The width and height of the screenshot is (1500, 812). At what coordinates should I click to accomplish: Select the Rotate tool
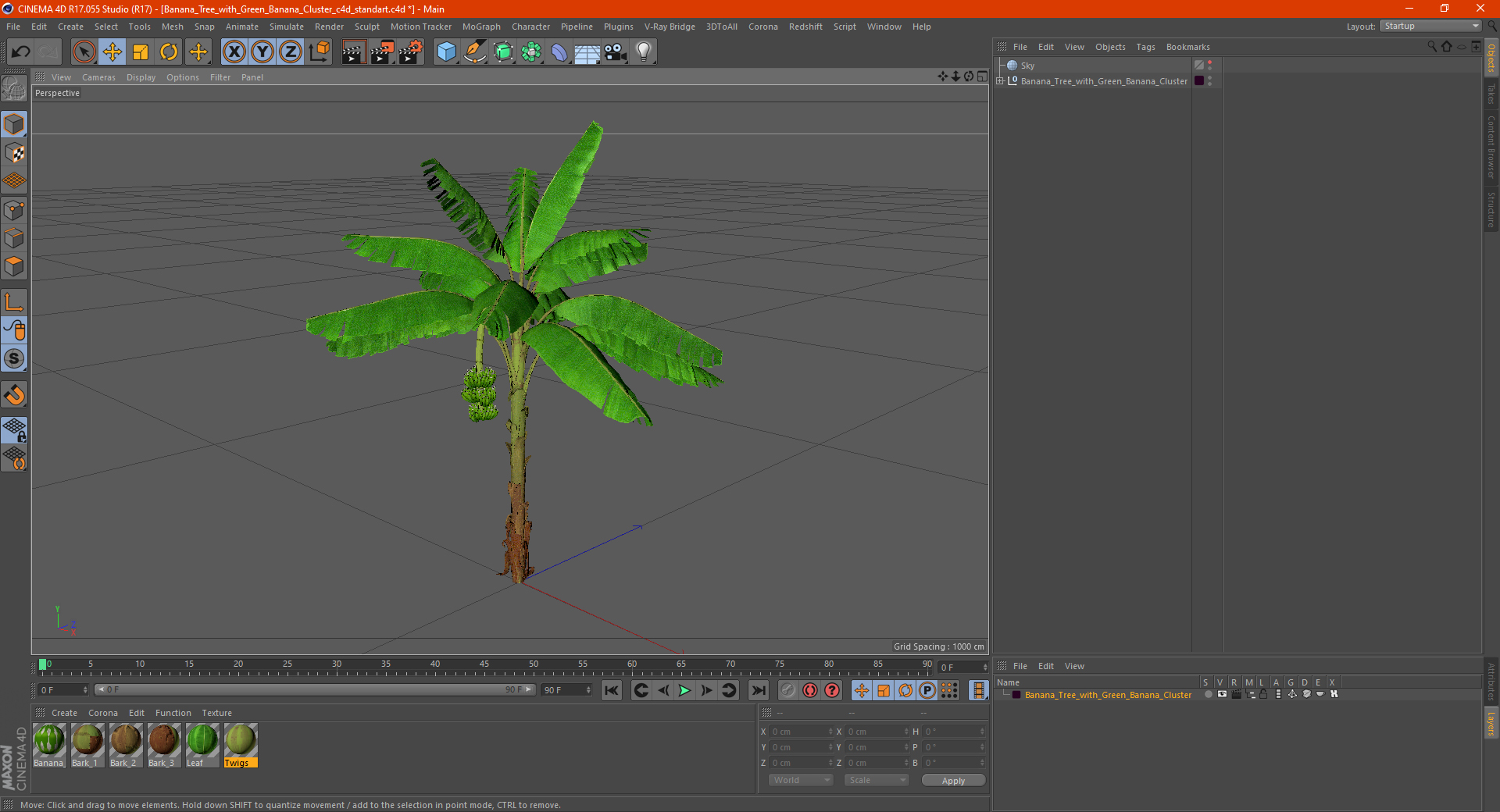[169, 52]
